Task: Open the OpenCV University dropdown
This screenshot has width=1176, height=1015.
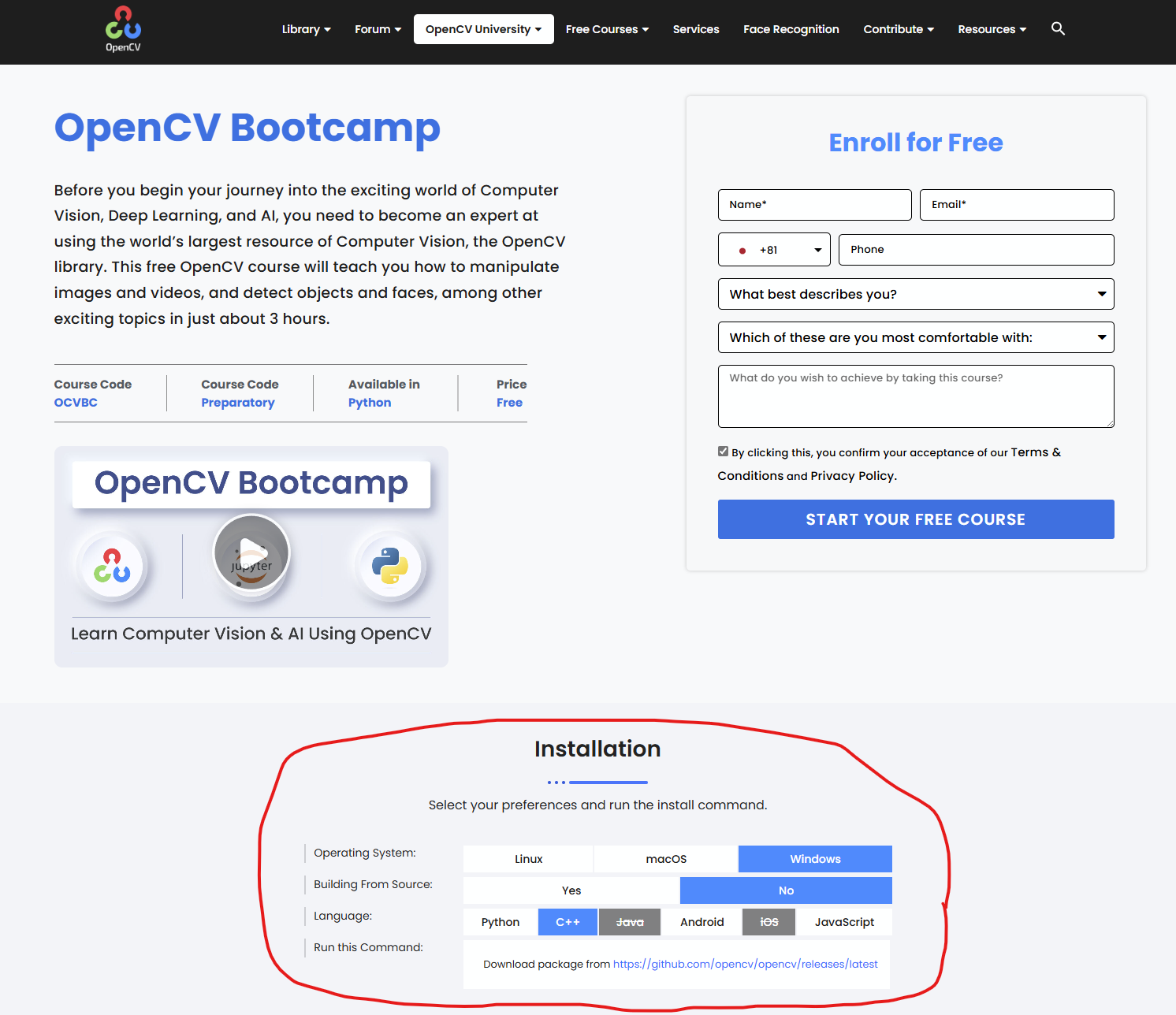Action: 483,29
